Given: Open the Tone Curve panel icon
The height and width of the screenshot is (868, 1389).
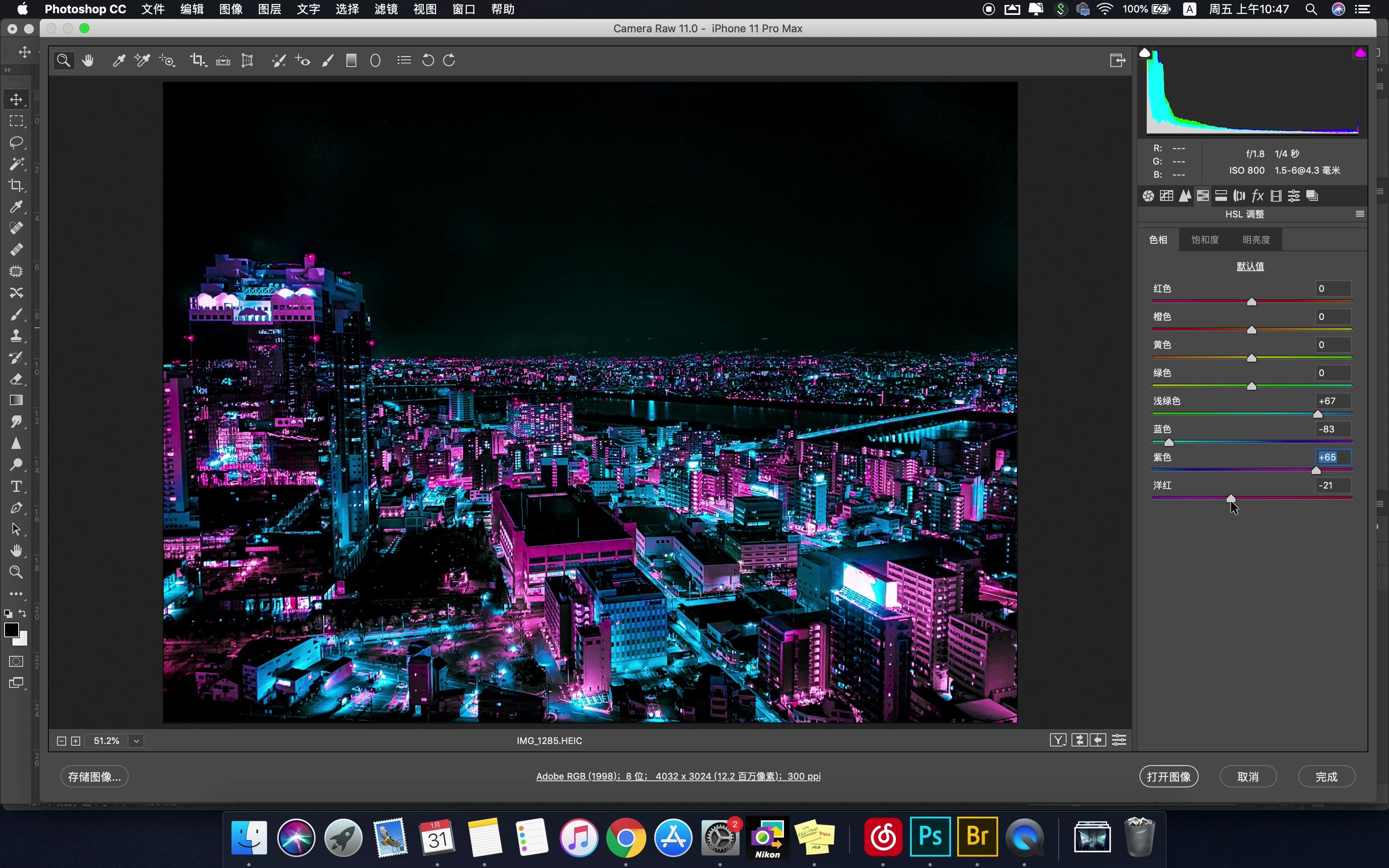Looking at the screenshot, I should (1166, 196).
